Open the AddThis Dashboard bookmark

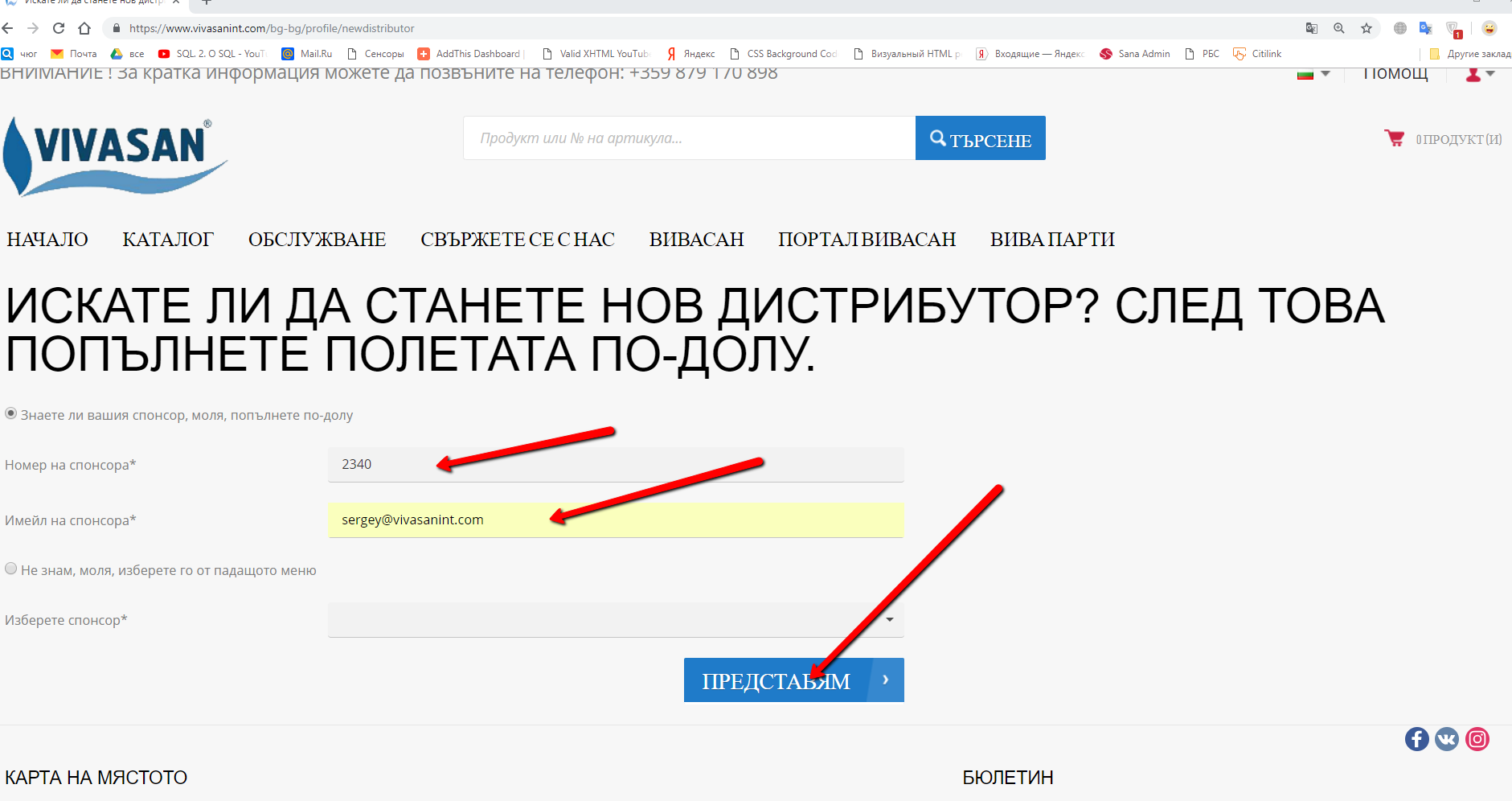[470, 54]
